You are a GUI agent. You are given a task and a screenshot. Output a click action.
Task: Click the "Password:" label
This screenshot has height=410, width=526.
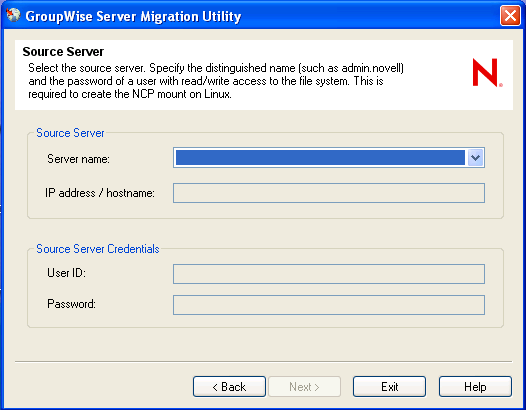(x=71, y=304)
